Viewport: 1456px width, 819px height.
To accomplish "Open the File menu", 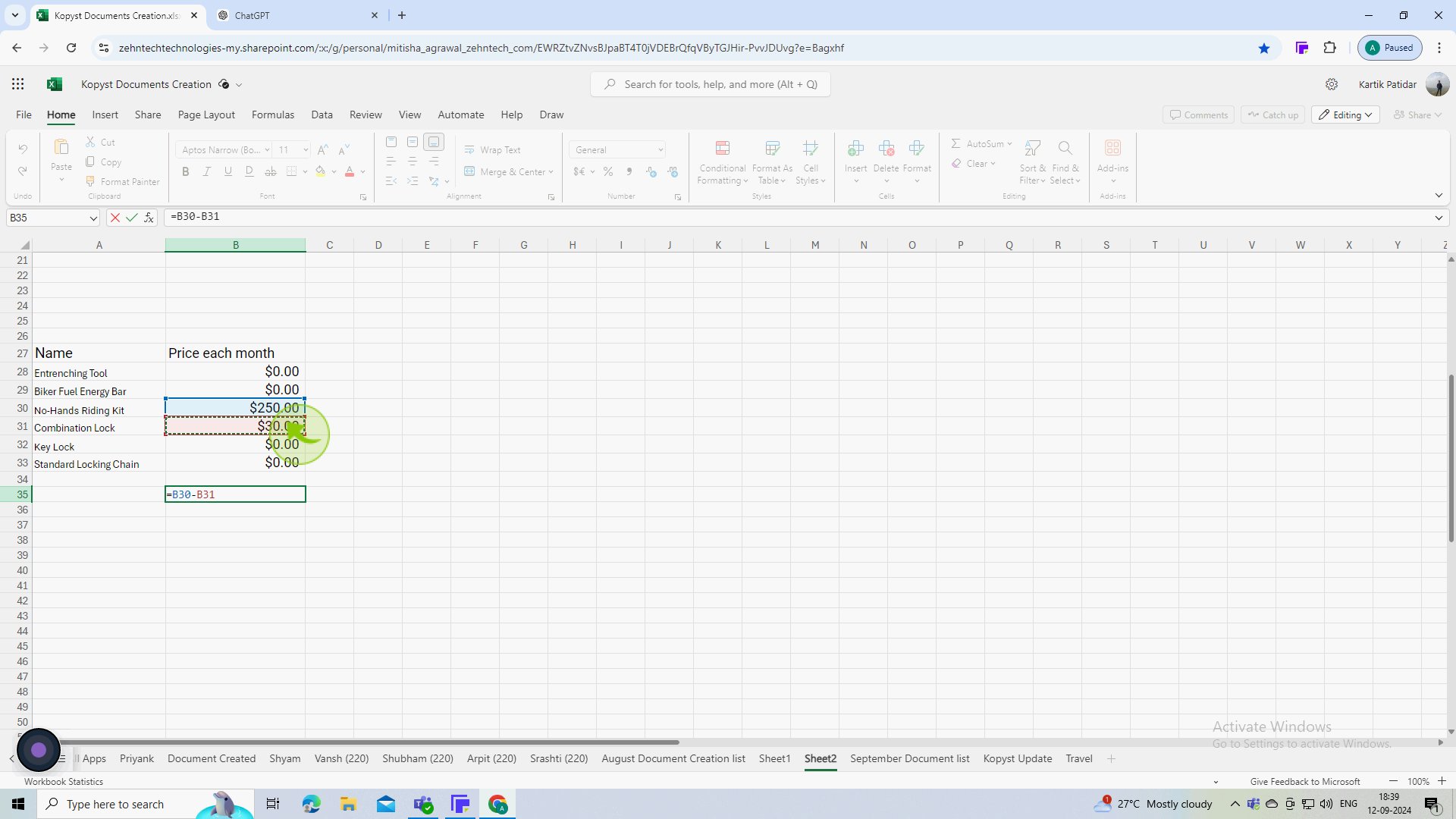I will pos(24,115).
